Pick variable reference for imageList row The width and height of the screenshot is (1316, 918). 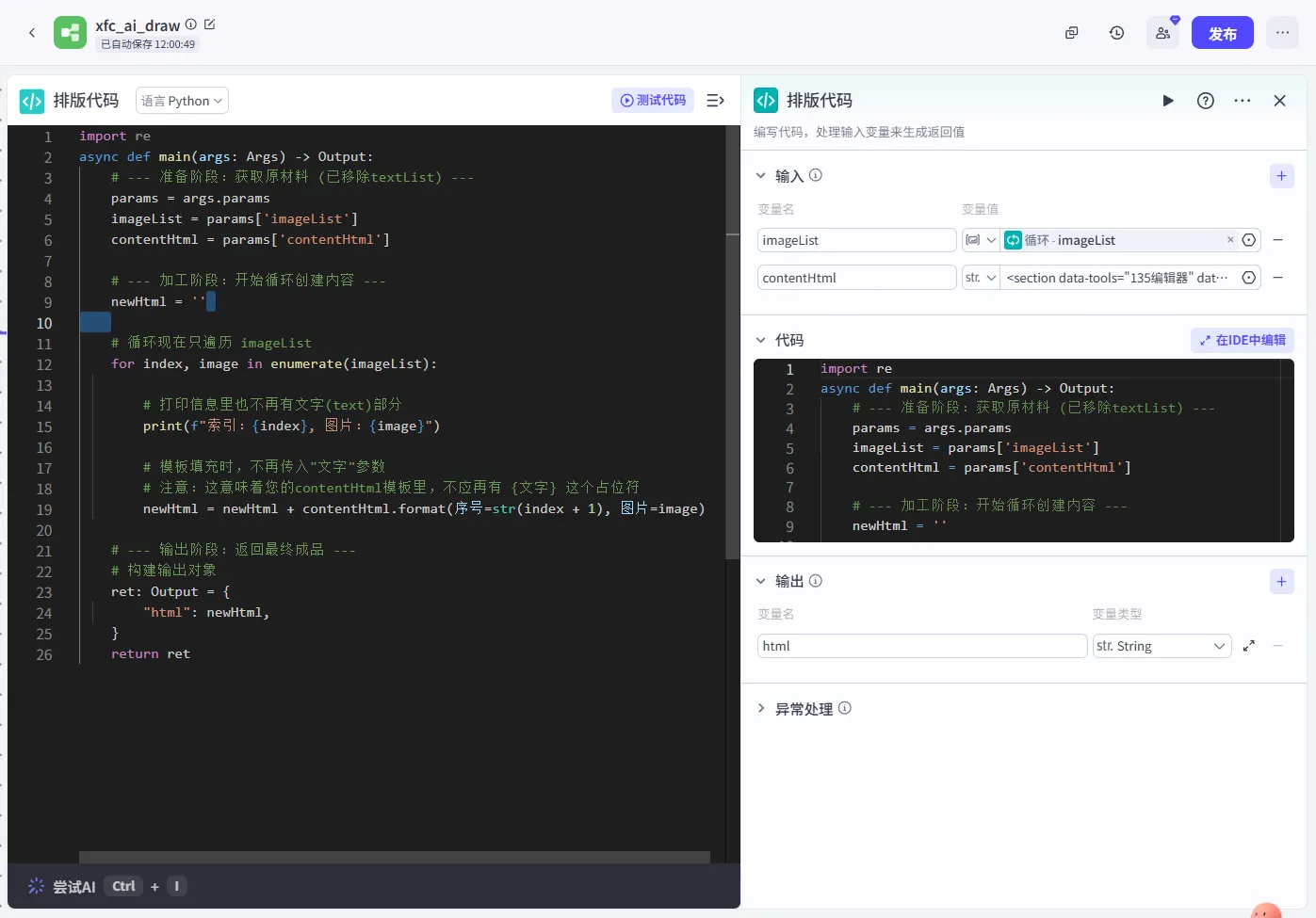1249,240
